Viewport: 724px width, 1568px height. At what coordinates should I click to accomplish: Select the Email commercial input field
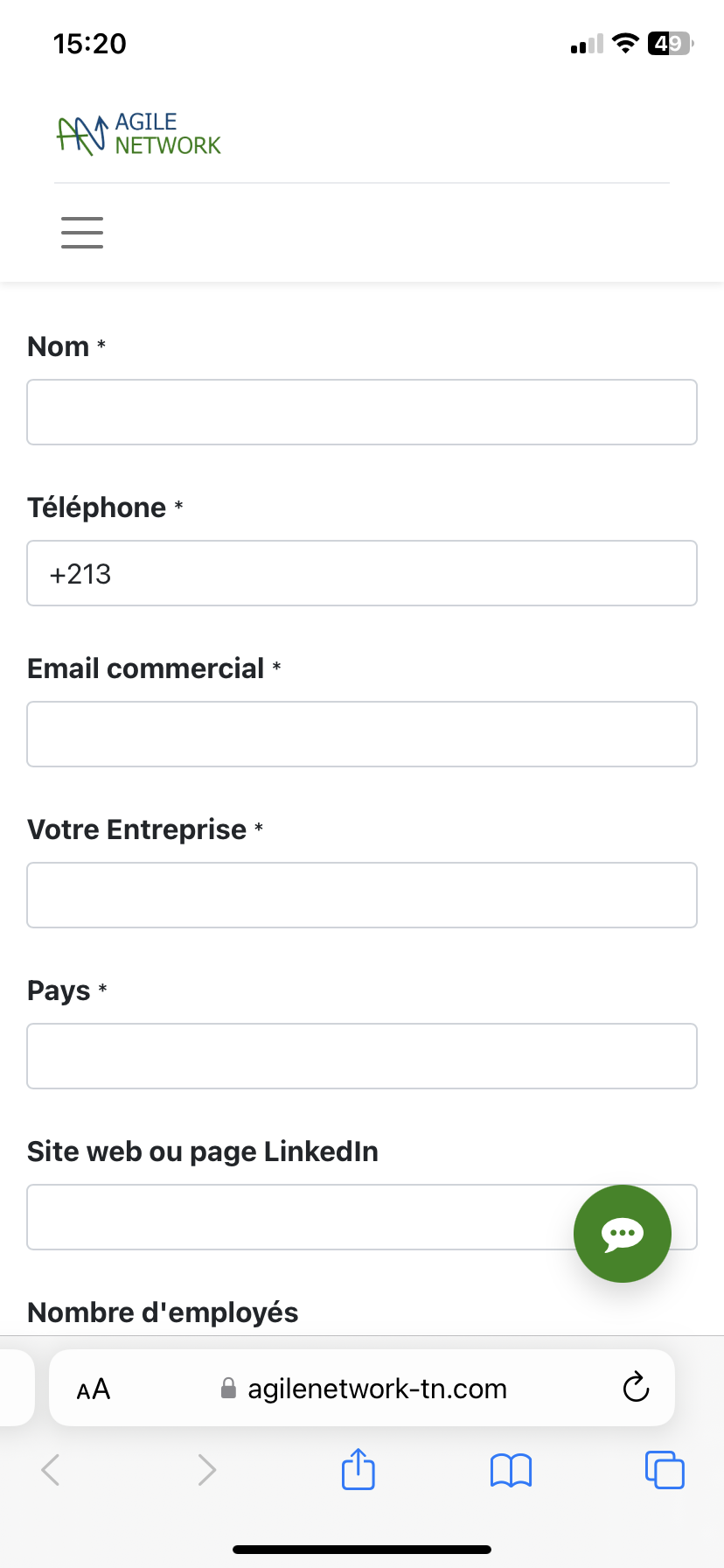(x=362, y=734)
